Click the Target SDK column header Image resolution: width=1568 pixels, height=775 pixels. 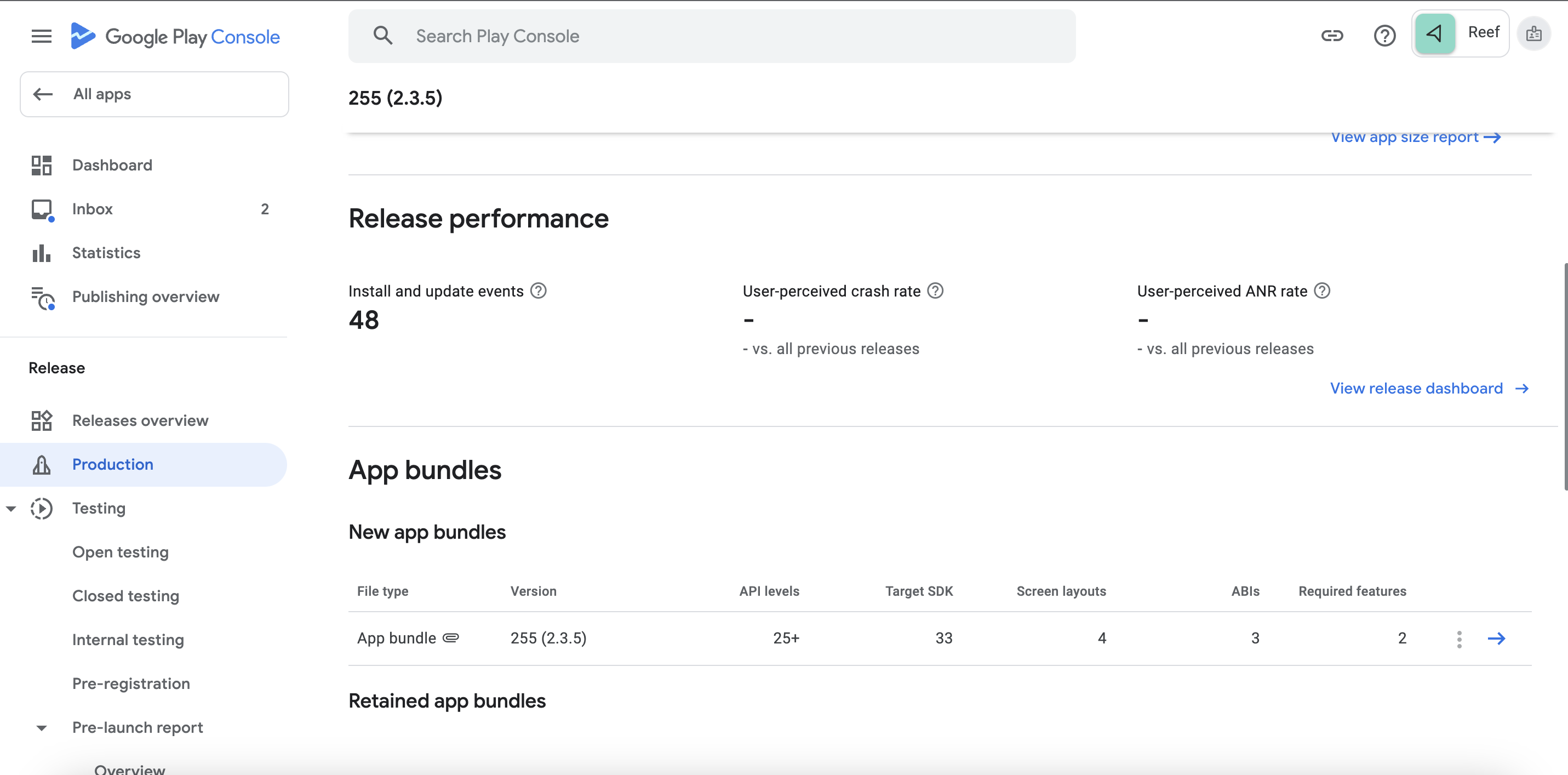tap(919, 591)
